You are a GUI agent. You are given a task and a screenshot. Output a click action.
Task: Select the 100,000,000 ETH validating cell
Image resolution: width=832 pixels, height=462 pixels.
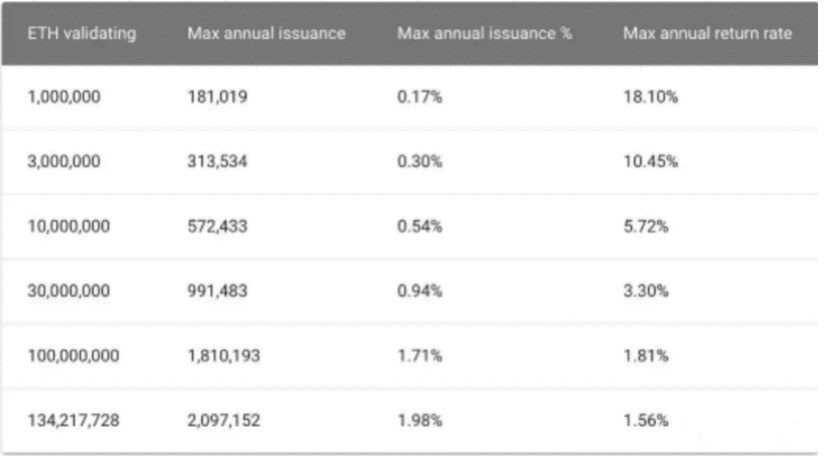[x=73, y=356]
